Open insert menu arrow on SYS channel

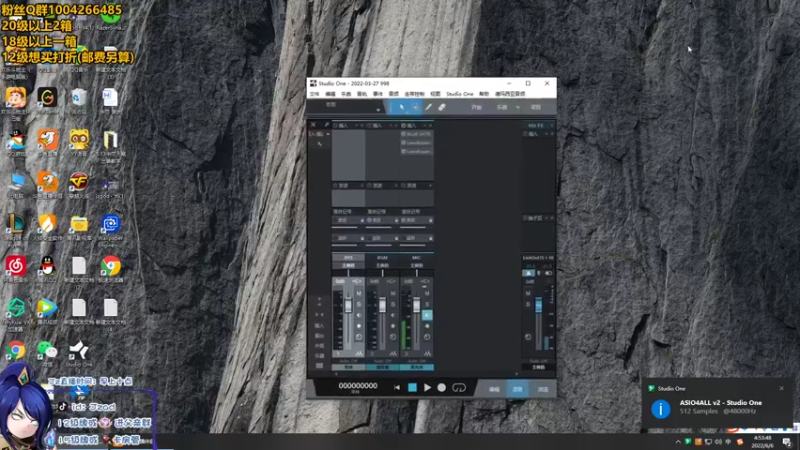(x=357, y=126)
